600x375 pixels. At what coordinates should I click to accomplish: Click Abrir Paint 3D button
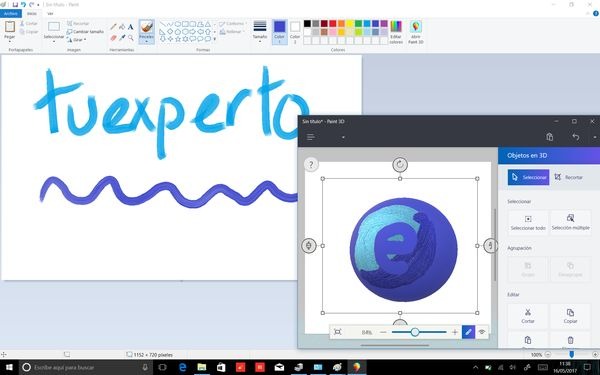416,32
